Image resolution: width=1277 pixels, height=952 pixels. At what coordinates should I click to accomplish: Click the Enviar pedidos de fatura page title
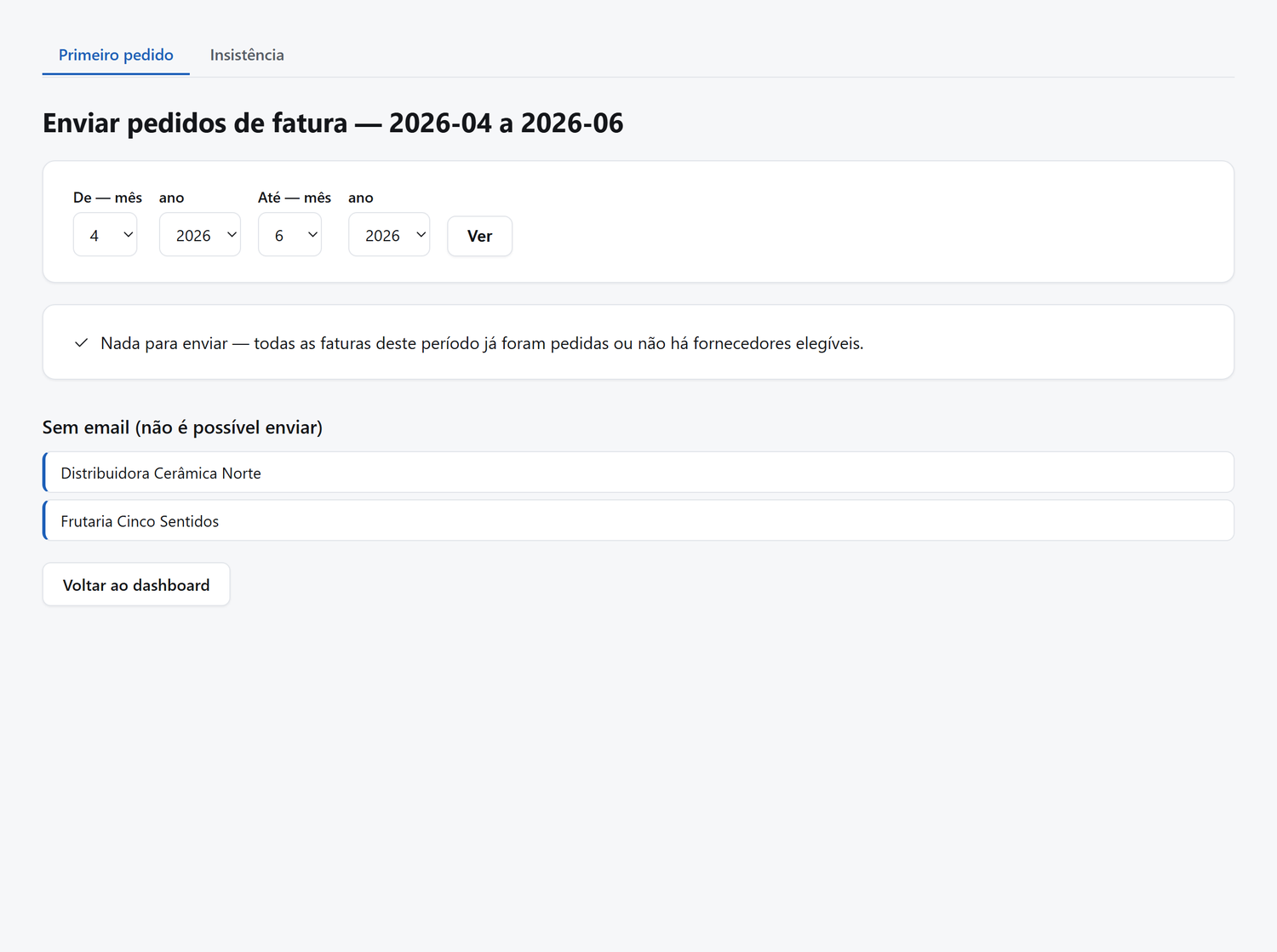333,123
